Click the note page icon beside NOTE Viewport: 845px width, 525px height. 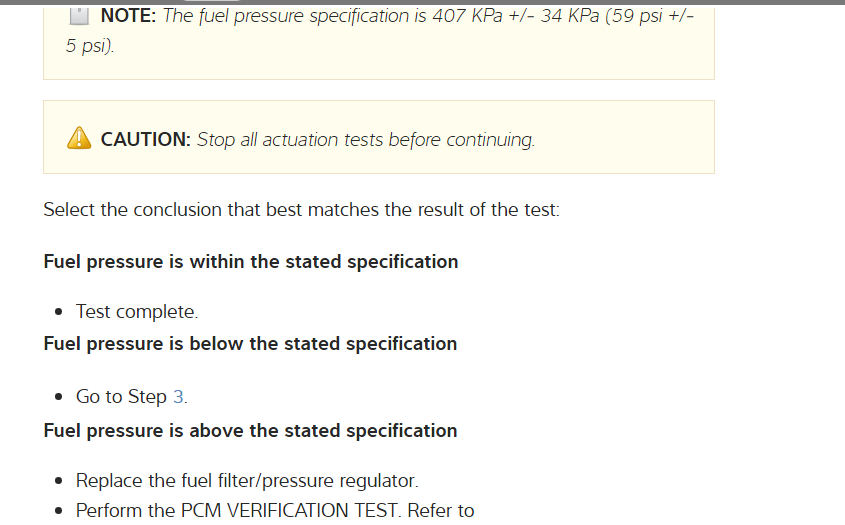79,15
